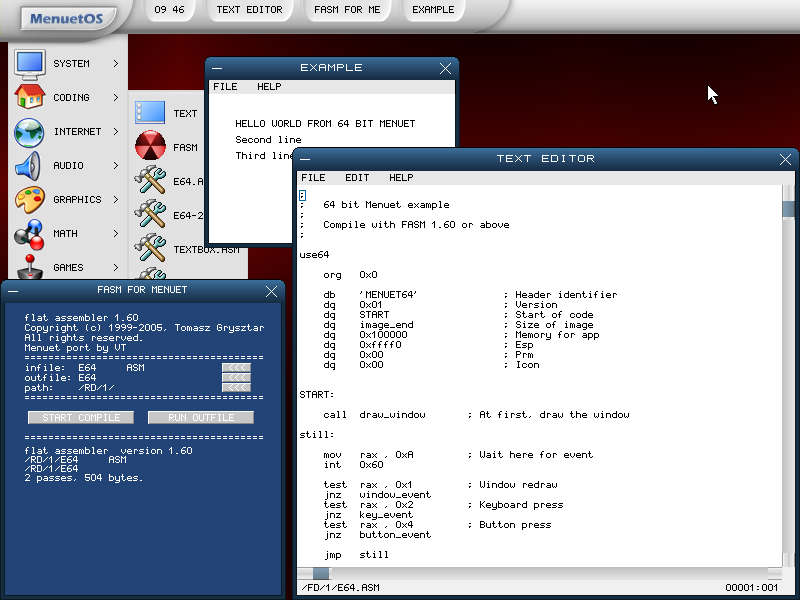Switch to TEXT EDITOR on the top panel
Screen dimensions: 800x600
tap(249, 10)
